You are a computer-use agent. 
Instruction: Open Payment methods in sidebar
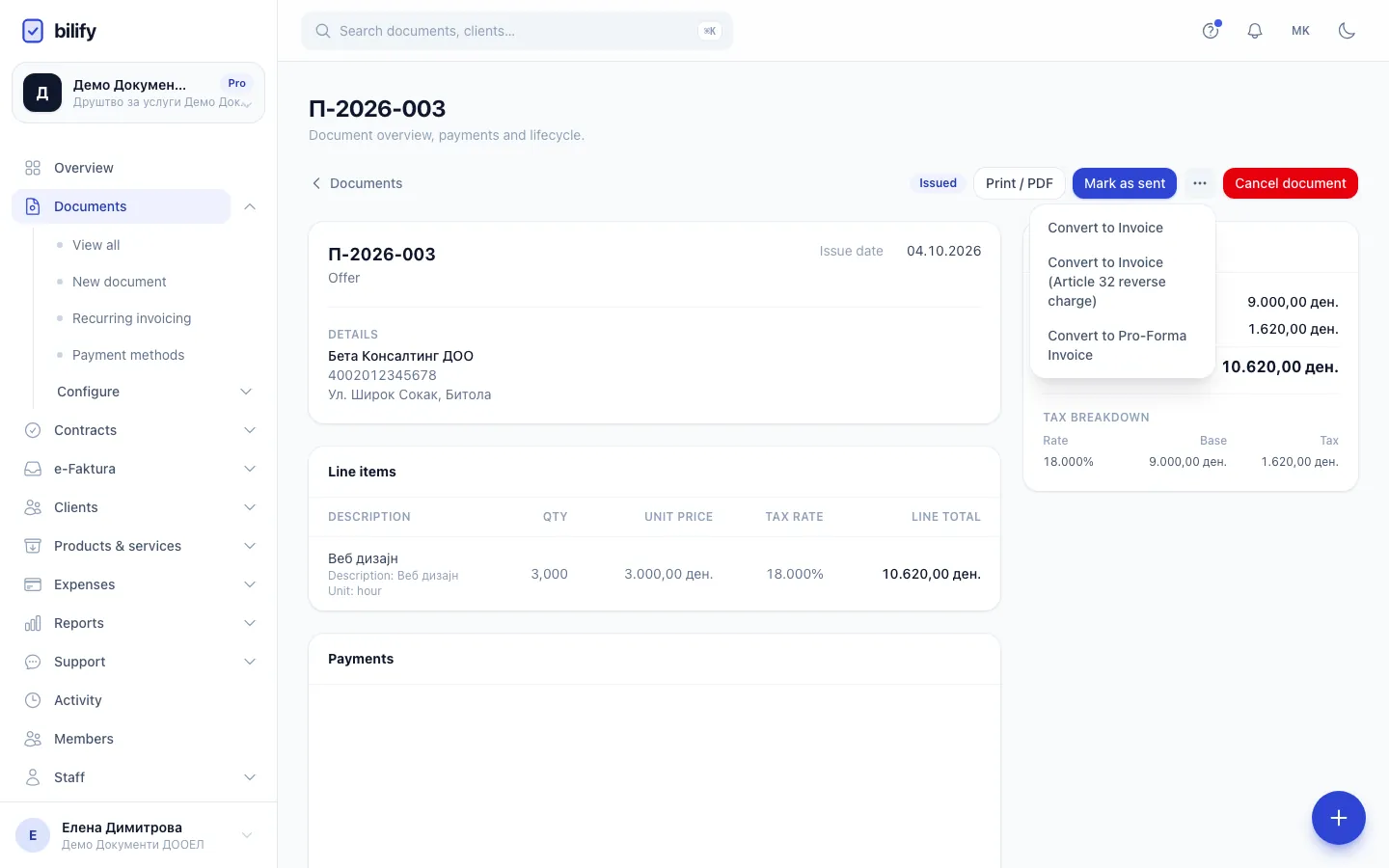[x=128, y=355]
